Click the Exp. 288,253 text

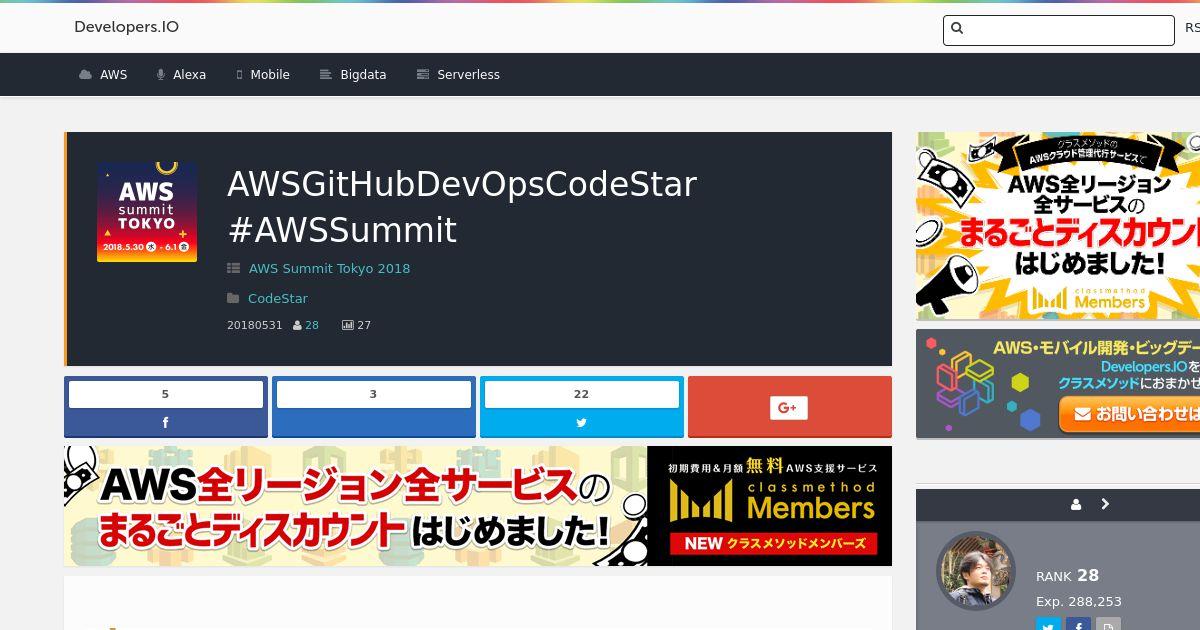click(1079, 602)
